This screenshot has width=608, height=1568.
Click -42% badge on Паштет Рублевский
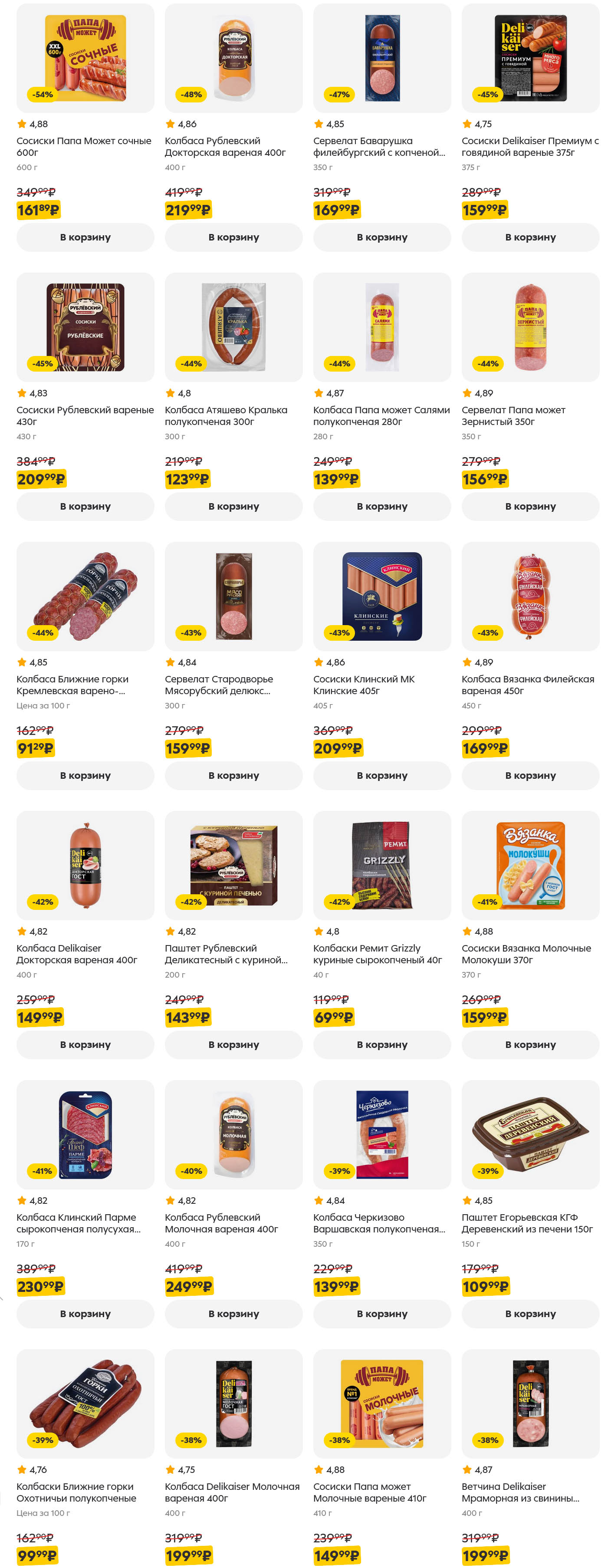point(191,902)
